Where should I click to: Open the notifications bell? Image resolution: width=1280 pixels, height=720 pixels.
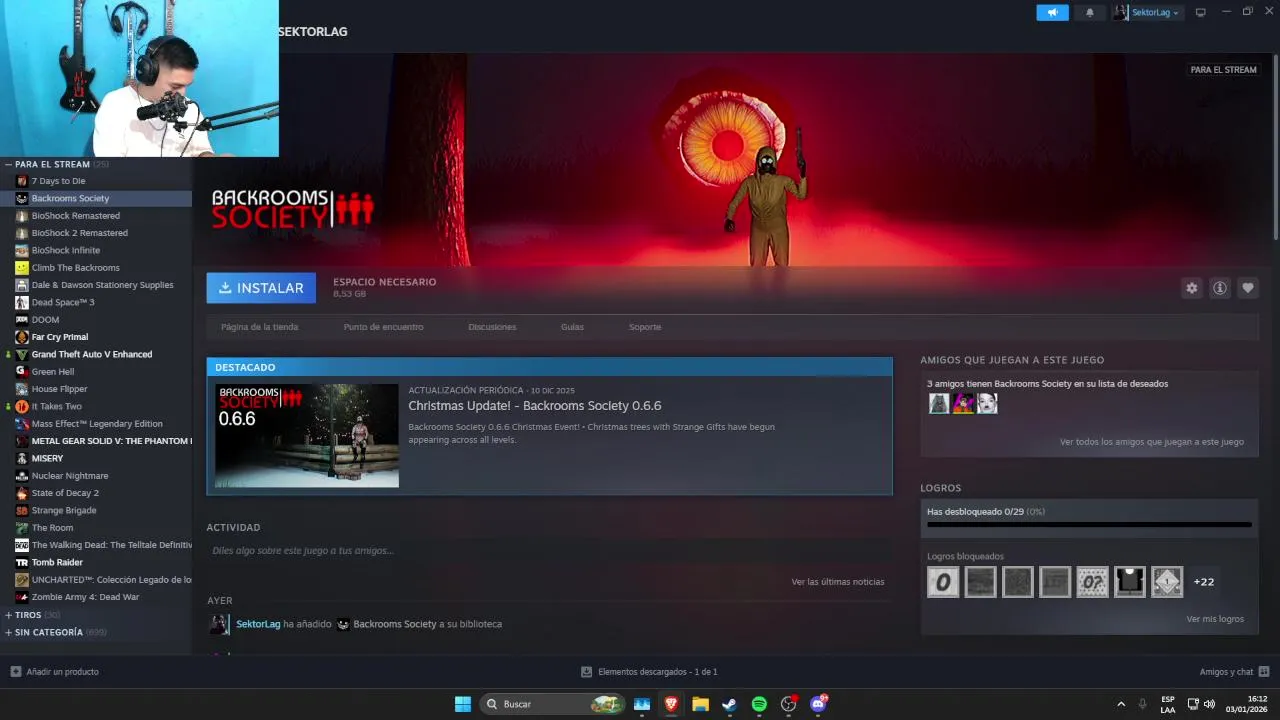[x=1089, y=12]
